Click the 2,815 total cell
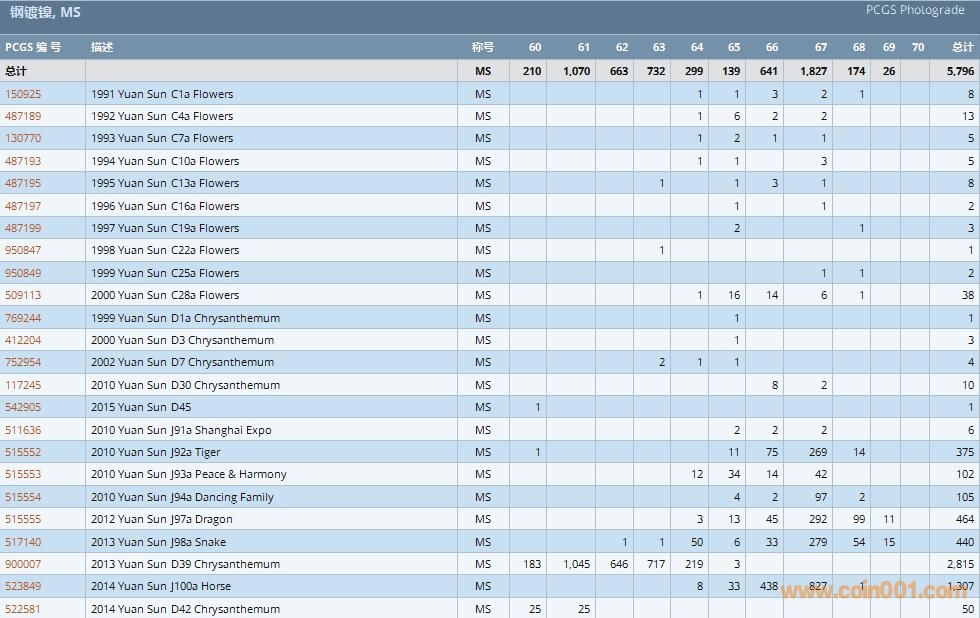Image resolution: width=980 pixels, height=618 pixels. coord(959,564)
